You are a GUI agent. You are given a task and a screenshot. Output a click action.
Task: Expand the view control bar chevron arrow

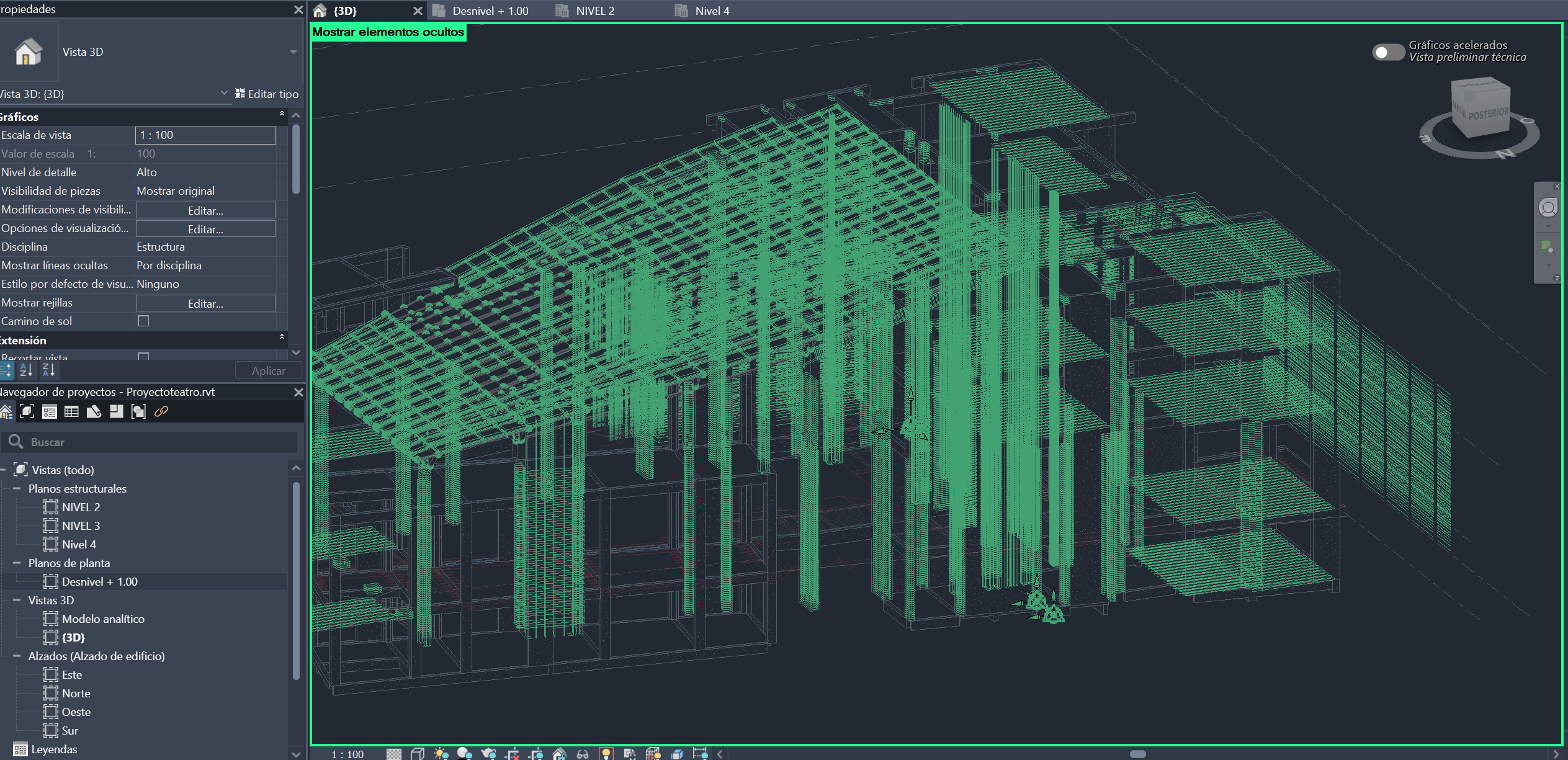pyautogui.click(x=720, y=754)
